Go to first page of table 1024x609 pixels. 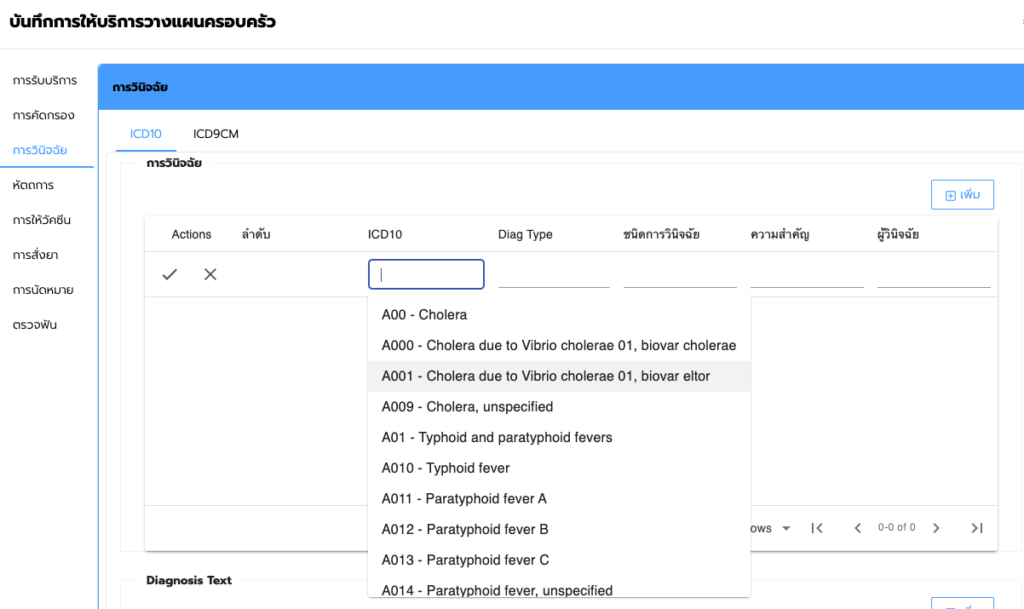[x=817, y=528]
